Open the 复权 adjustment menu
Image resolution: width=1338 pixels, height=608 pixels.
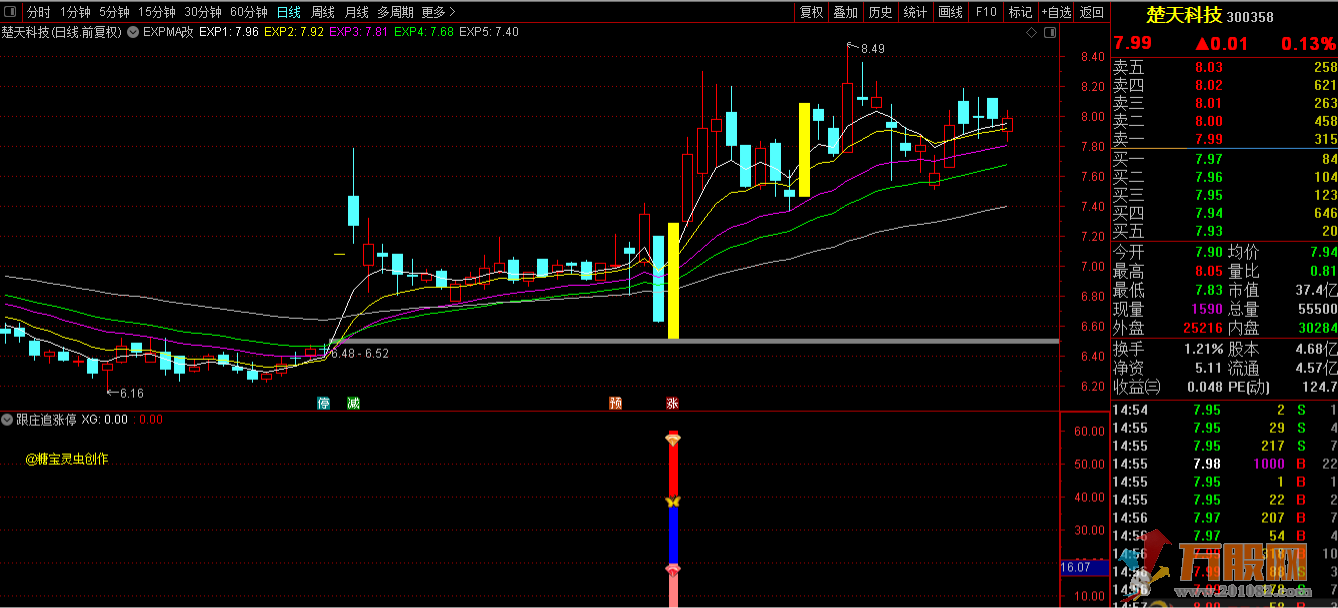[x=811, y=12]
